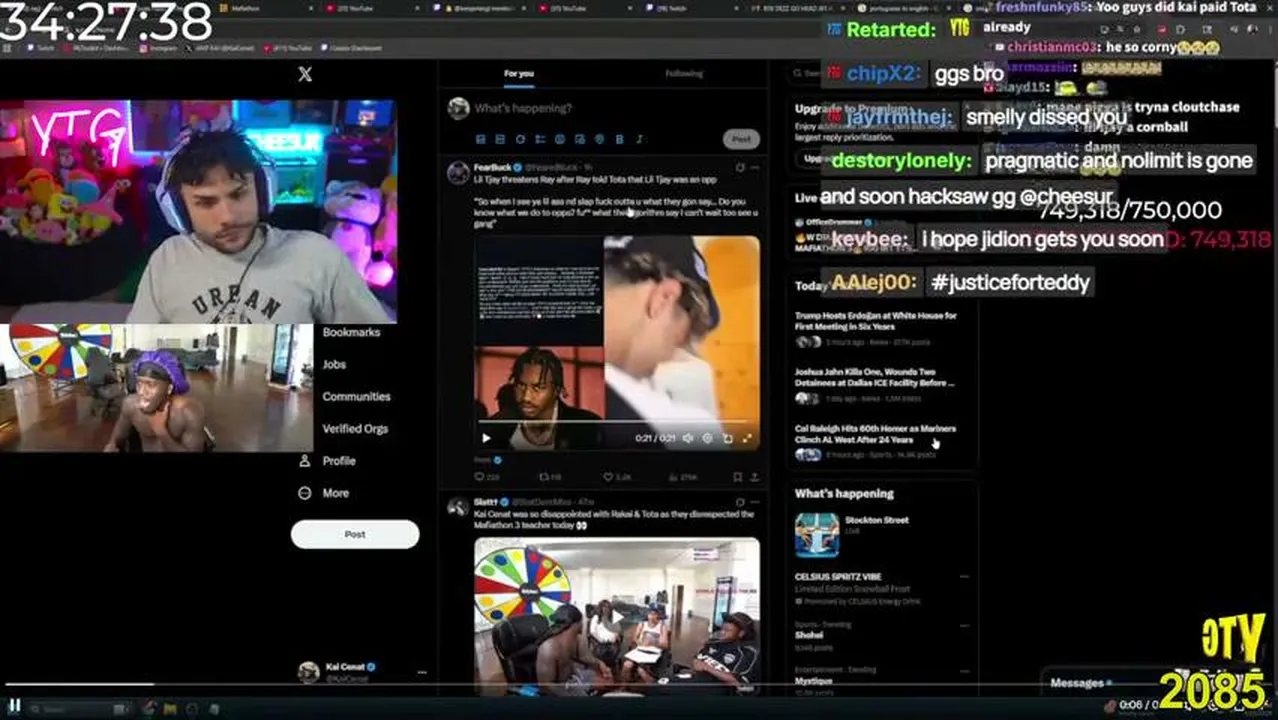View analytics of the FearBuck post
This screenshot has height=720, width=1278.
click(682, 477)
